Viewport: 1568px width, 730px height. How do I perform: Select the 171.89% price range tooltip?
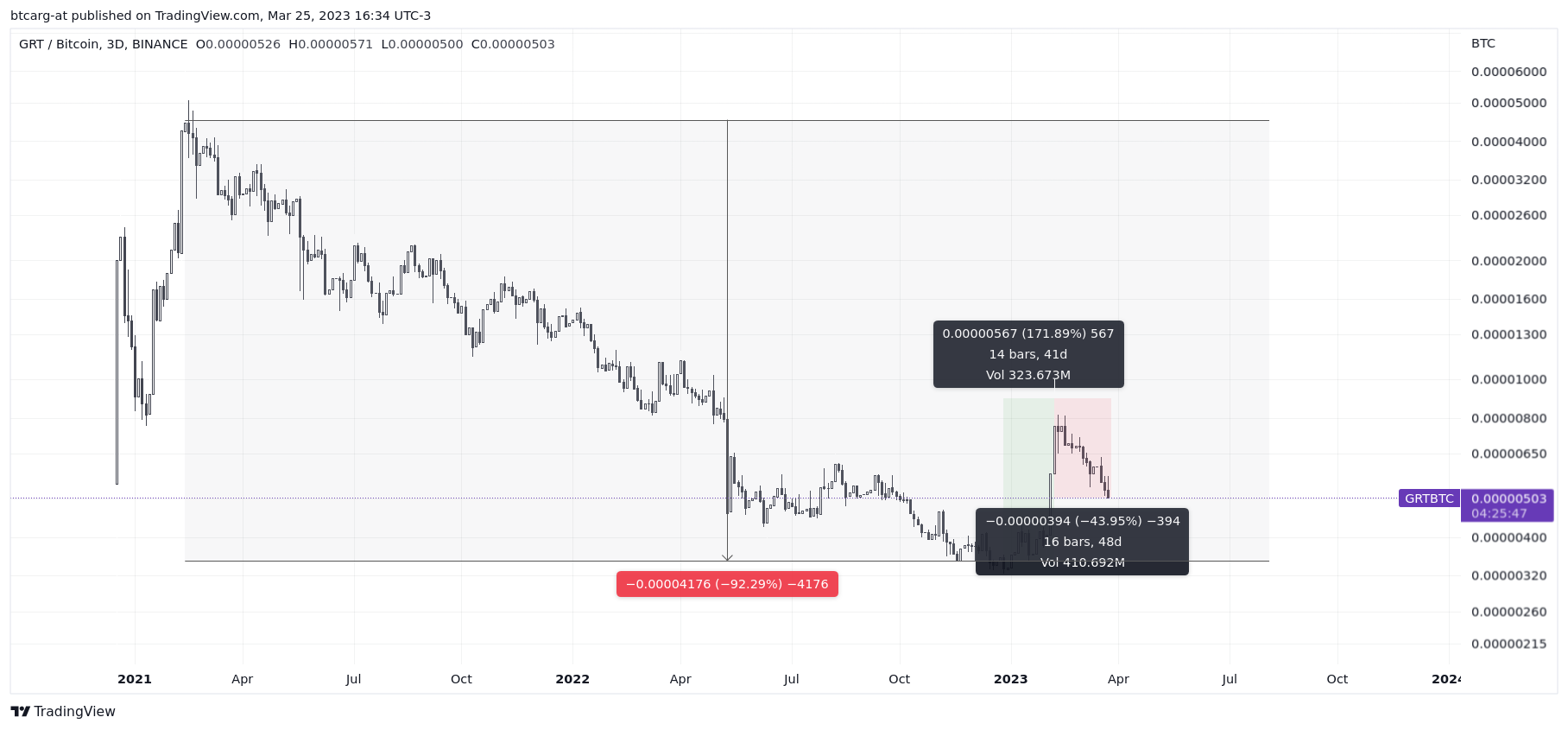(1028, 354)
